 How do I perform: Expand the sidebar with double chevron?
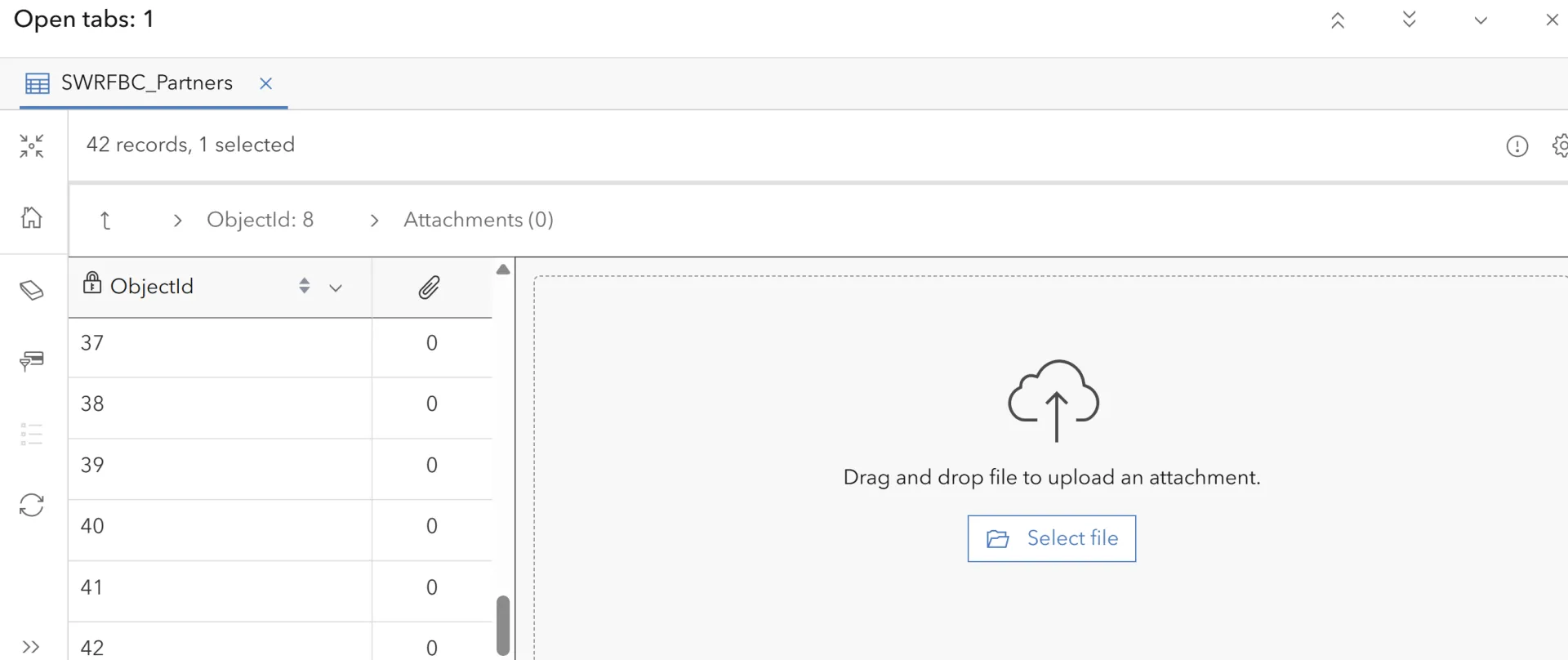click(x=31, y=647)
